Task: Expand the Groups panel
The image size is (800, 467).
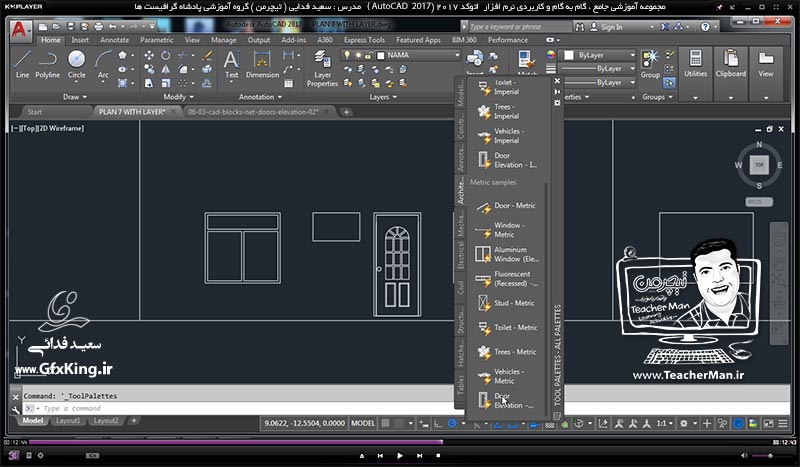Action: coord(658,97)
